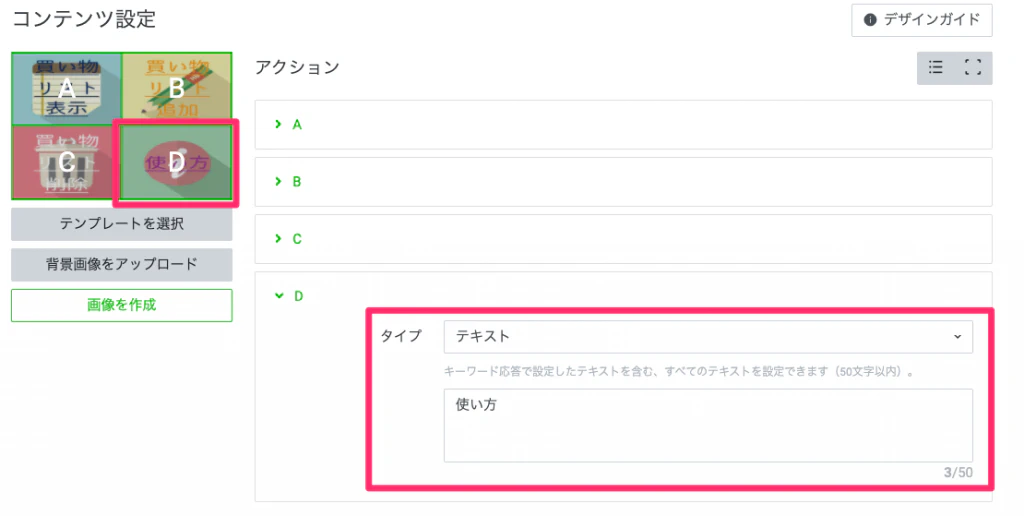Select area B on rich menu image

pos(177,89)
